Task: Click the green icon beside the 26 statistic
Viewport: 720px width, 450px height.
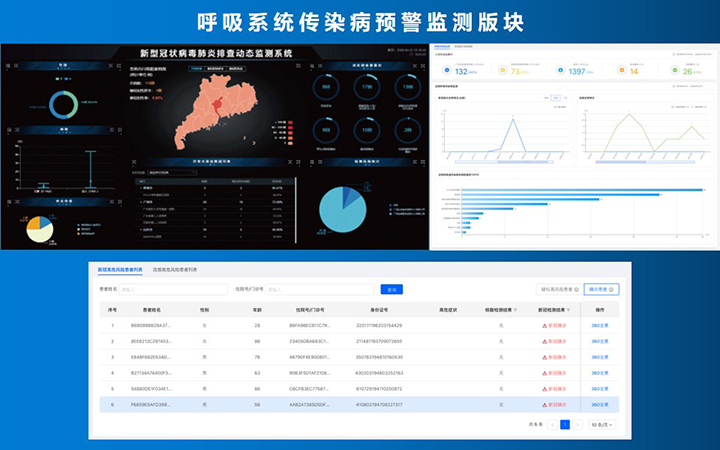Action: [675, 71]
